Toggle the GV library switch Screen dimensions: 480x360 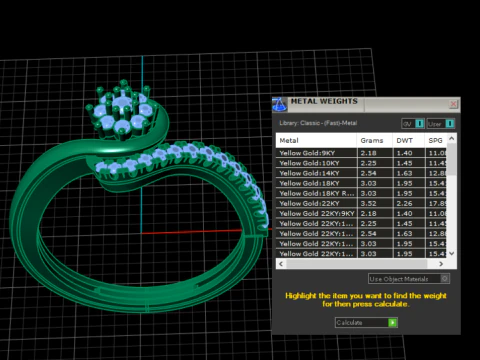(x=413, y=124)
